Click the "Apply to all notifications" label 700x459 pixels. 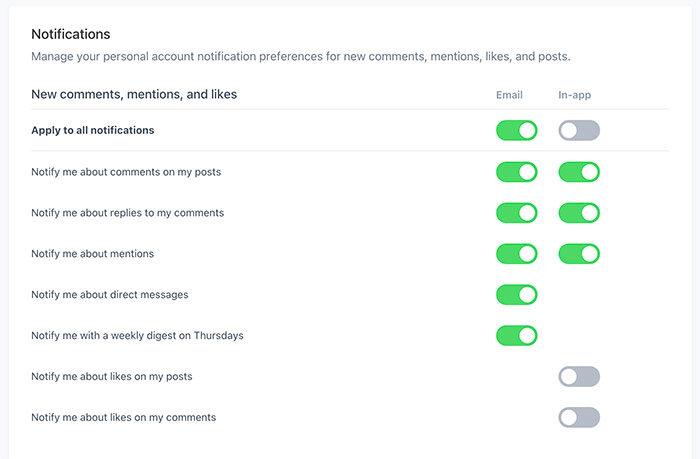click(x=93, y=130)
